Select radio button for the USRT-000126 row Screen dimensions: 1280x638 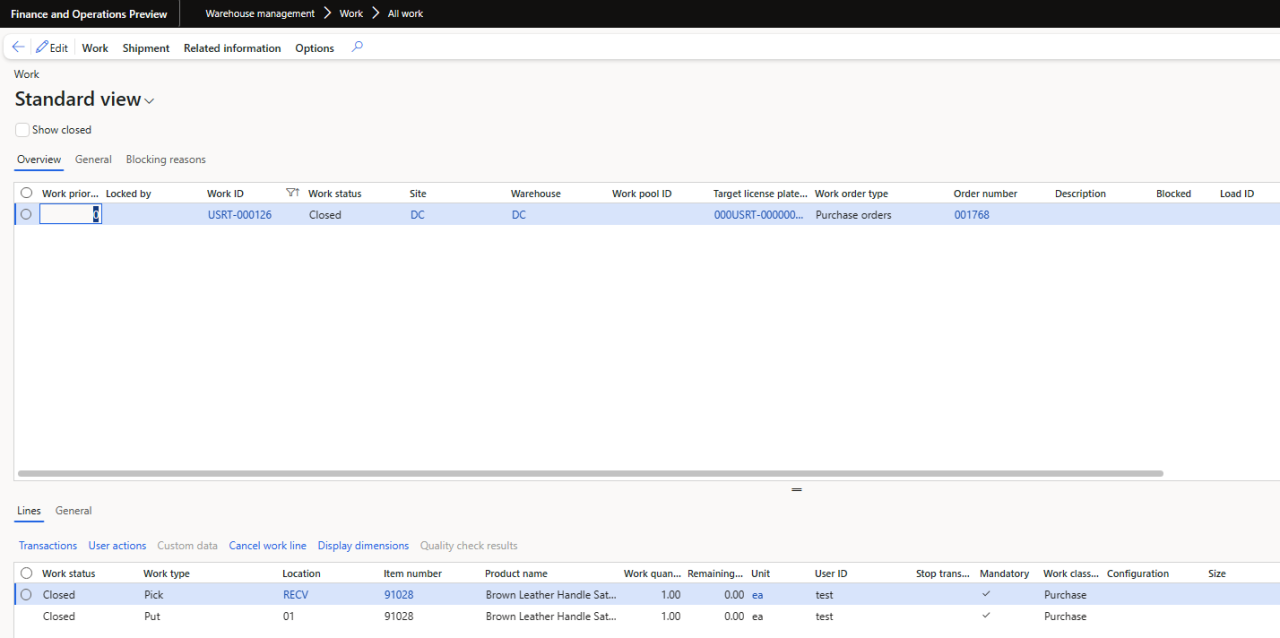[x=25, y=213]
